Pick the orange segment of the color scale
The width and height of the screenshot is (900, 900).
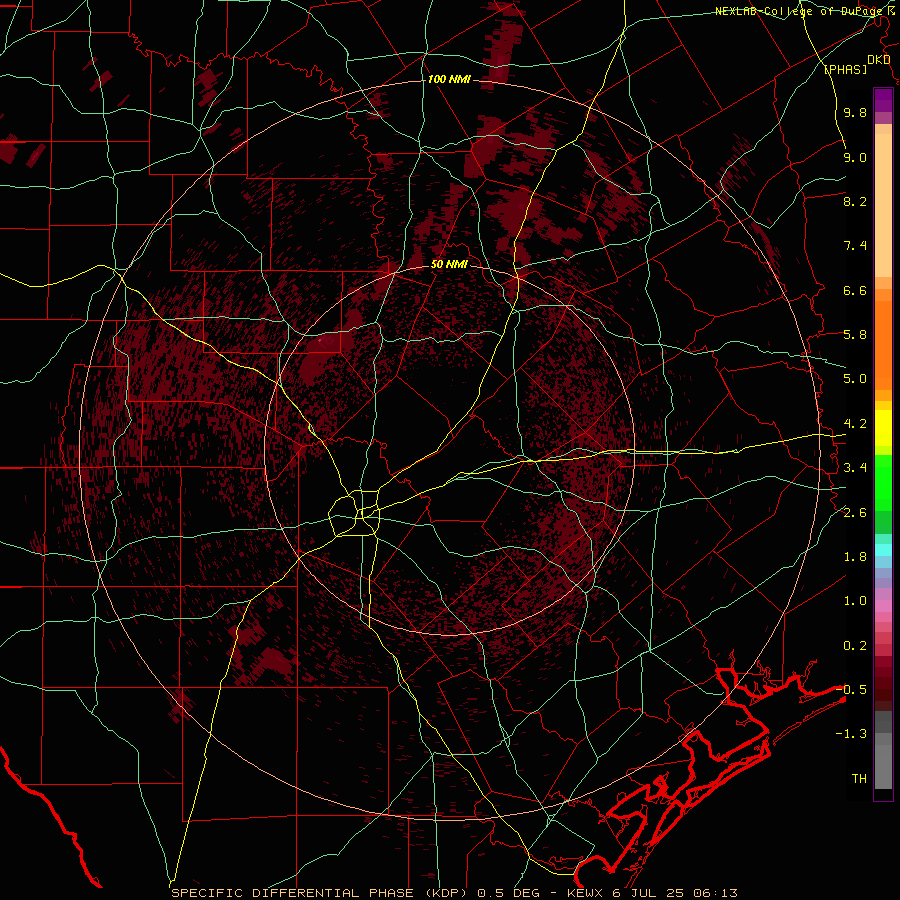883,344
